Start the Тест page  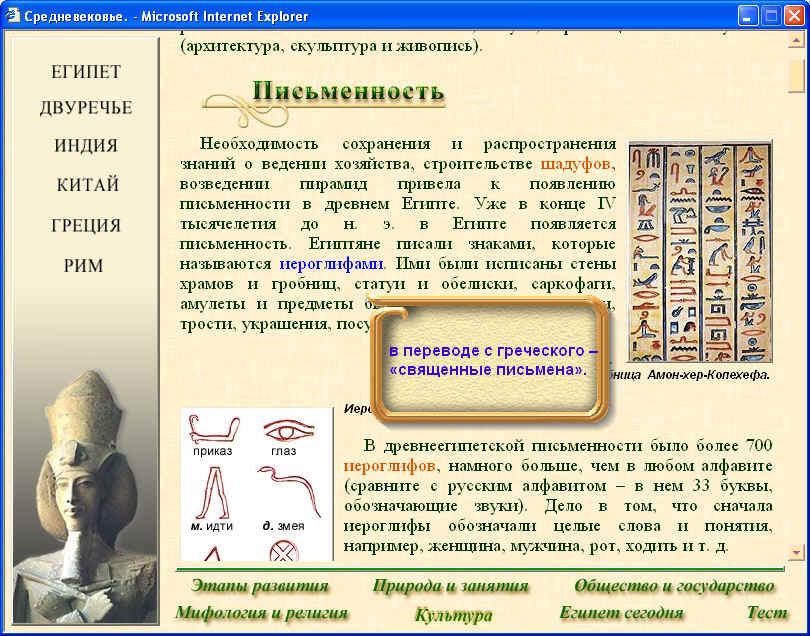coord(767,613)
